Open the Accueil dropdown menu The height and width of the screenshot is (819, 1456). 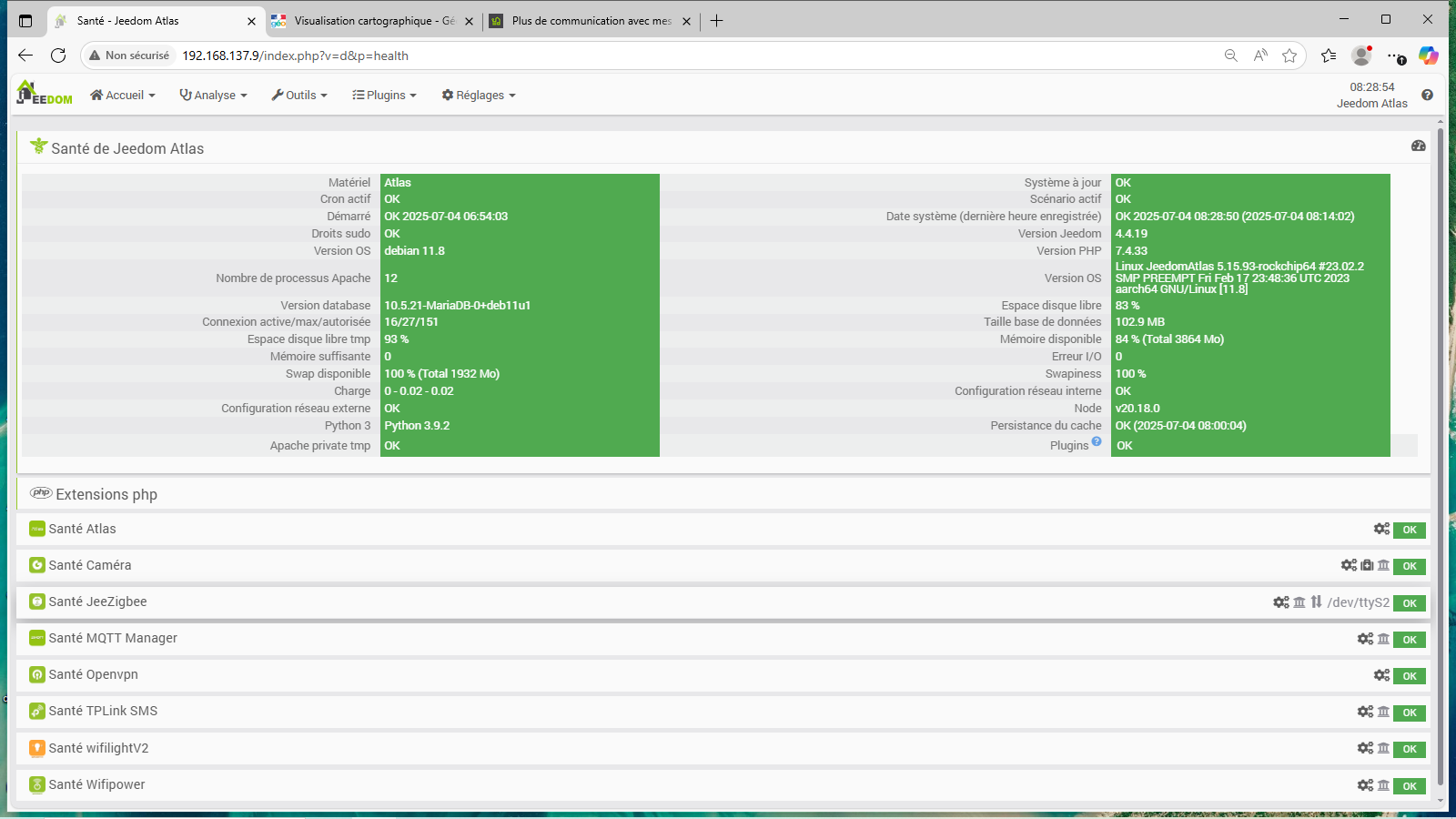(x=123, y=95)
